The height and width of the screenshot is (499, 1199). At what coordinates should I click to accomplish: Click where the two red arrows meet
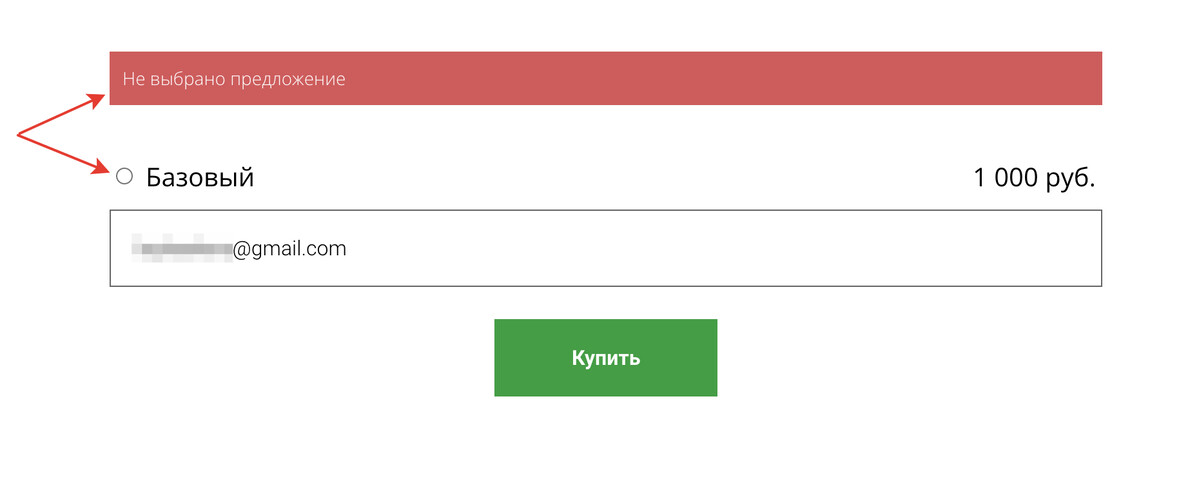pos(18,136)
